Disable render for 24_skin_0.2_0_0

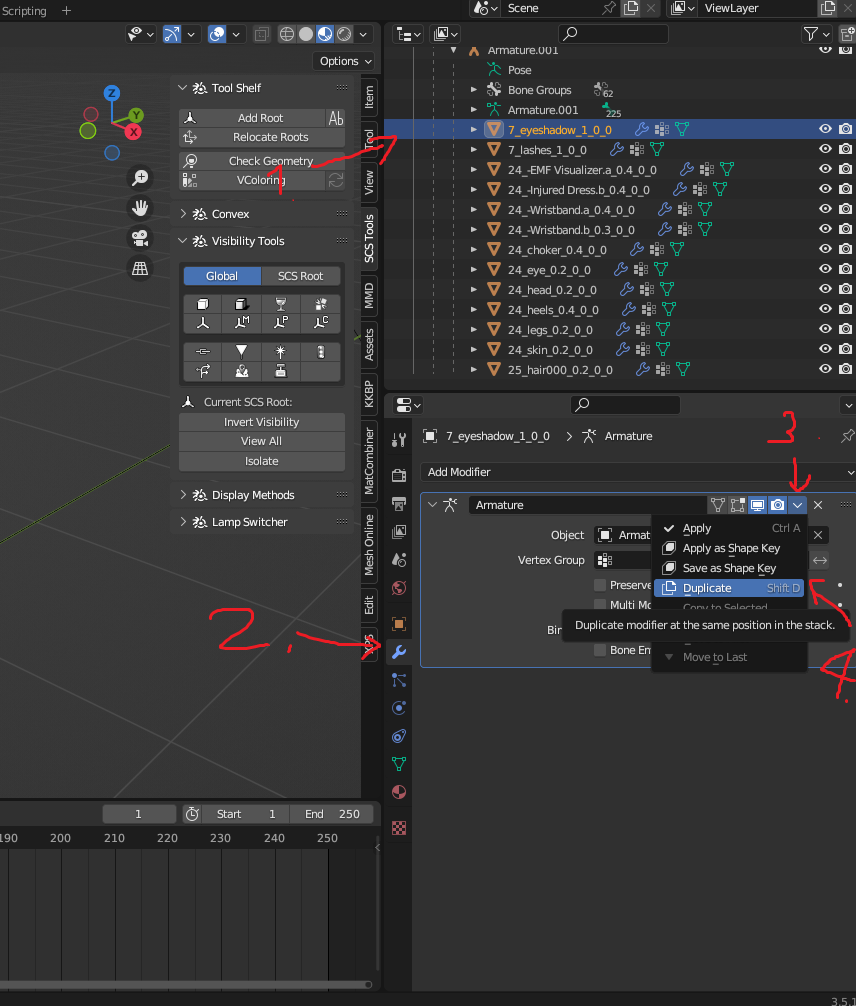tap(846, 349)
